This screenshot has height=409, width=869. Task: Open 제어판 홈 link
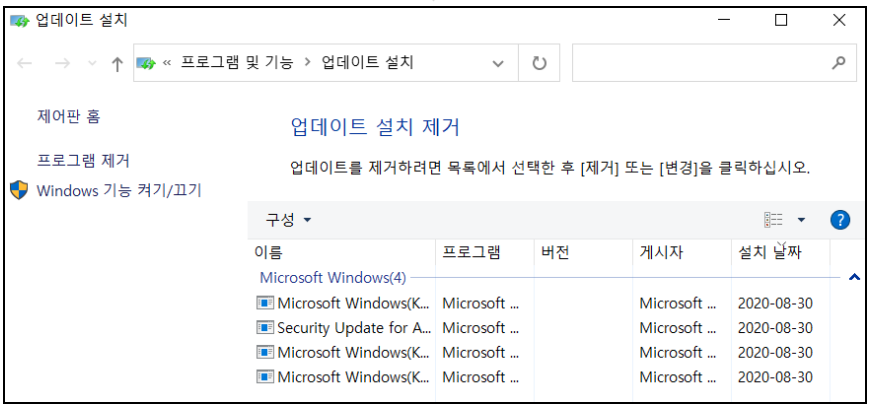(x=68, y=116)
